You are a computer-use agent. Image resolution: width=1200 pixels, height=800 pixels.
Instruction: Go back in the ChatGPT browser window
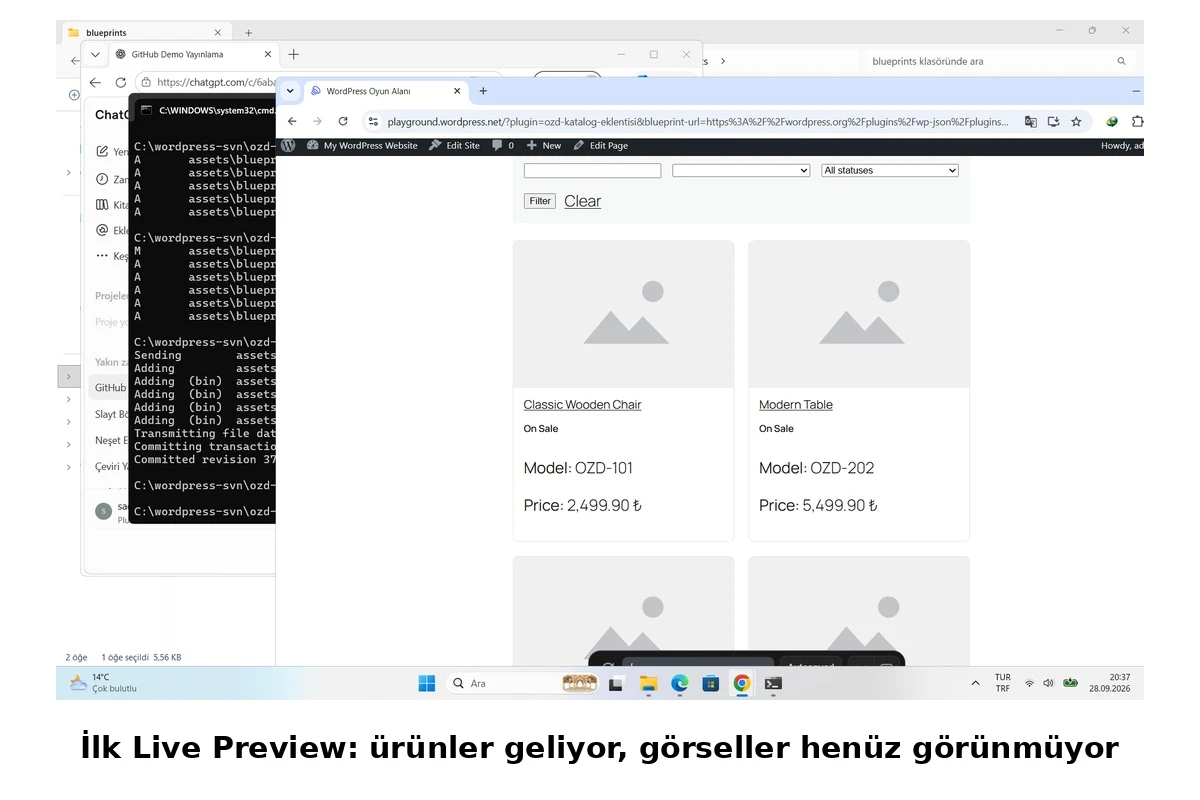(x=95, y=82)
